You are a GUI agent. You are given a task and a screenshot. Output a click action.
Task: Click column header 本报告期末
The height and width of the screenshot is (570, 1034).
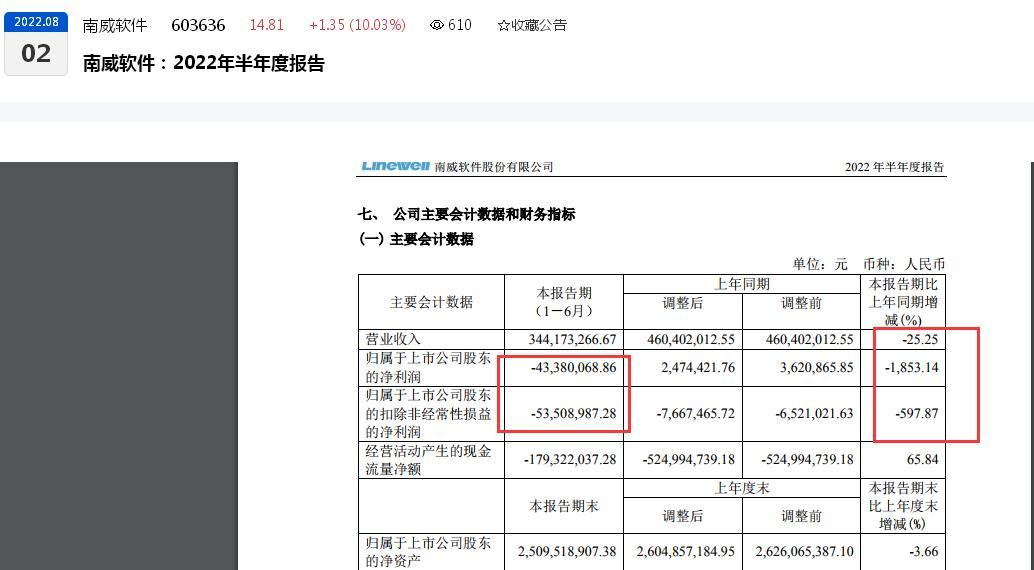tap(564, 506)
